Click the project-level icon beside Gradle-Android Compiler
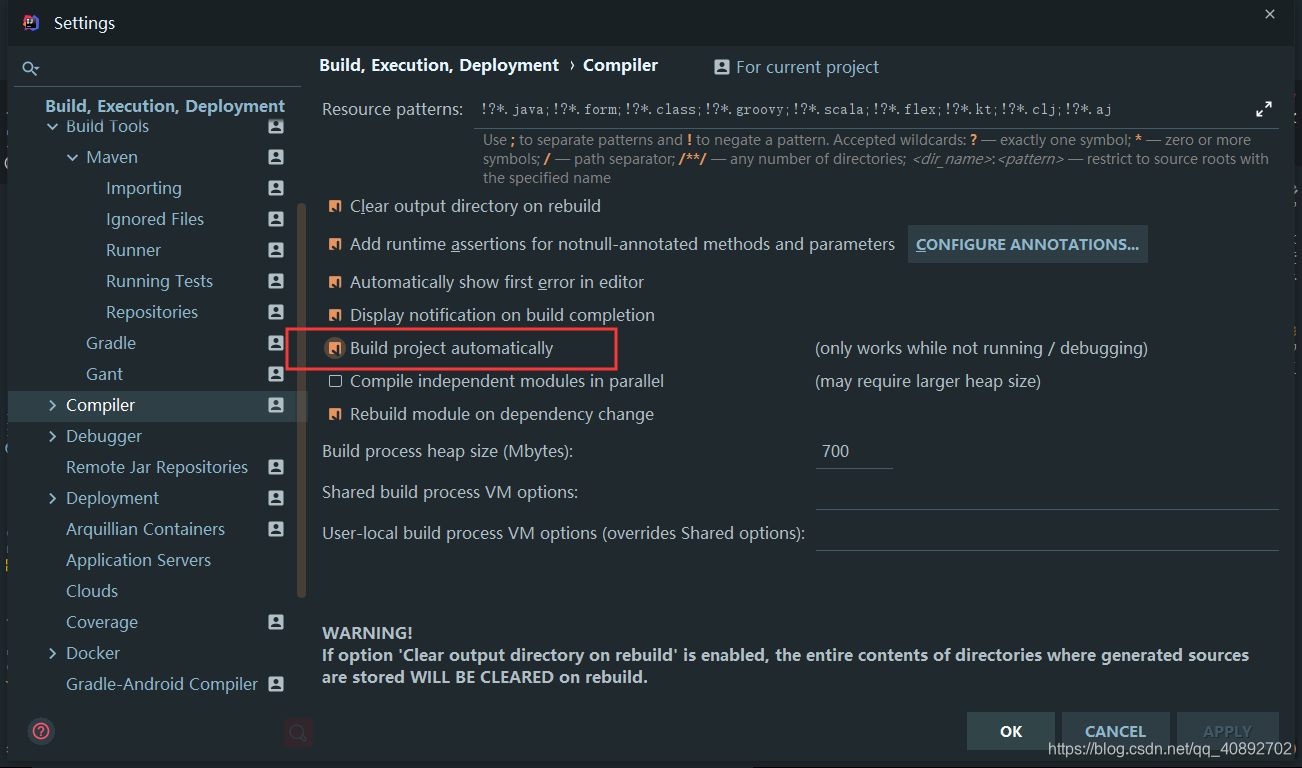1302x768 pixels. click(x=276, y=684)
